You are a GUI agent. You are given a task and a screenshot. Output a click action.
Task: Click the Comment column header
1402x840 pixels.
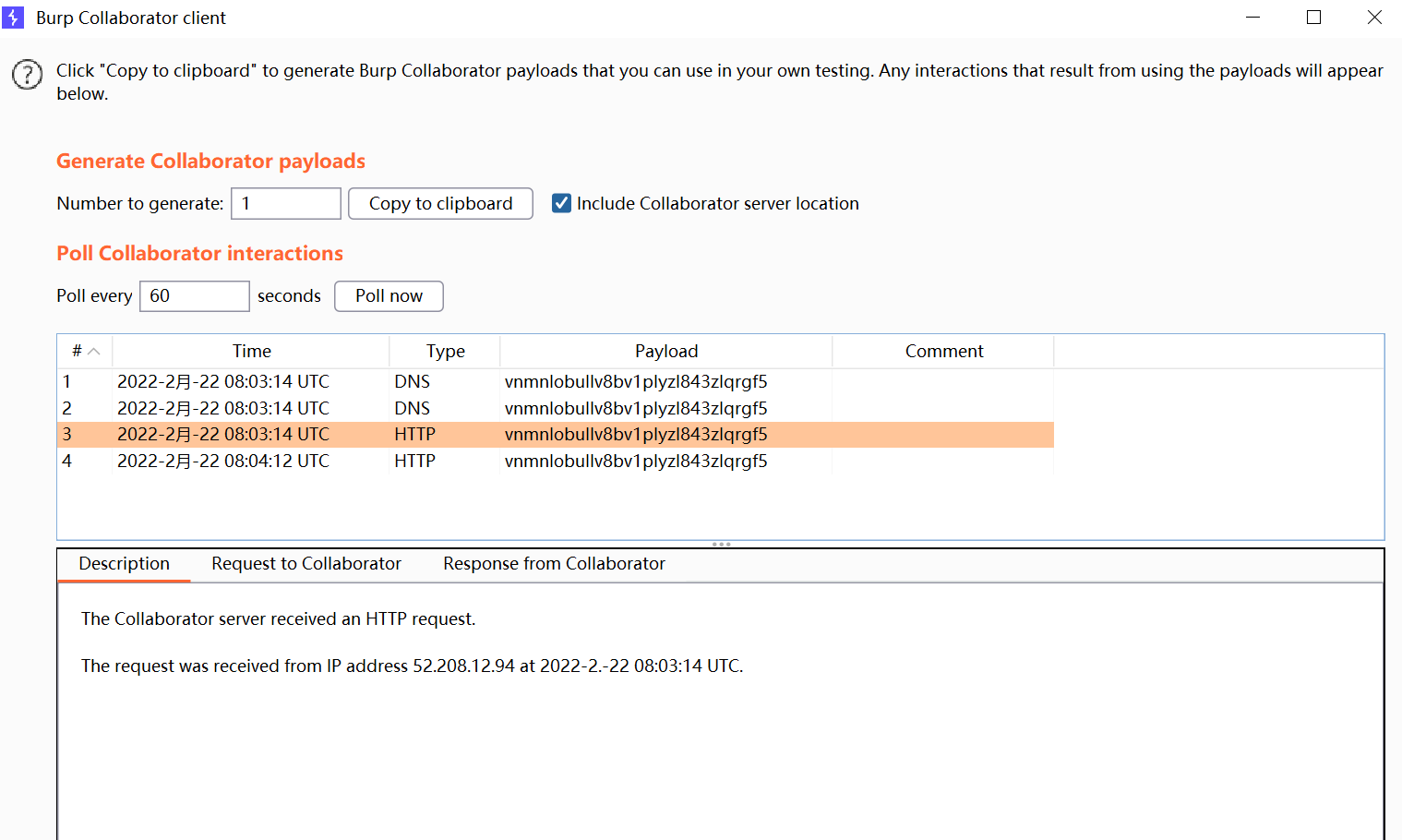(x=943, y=351)
